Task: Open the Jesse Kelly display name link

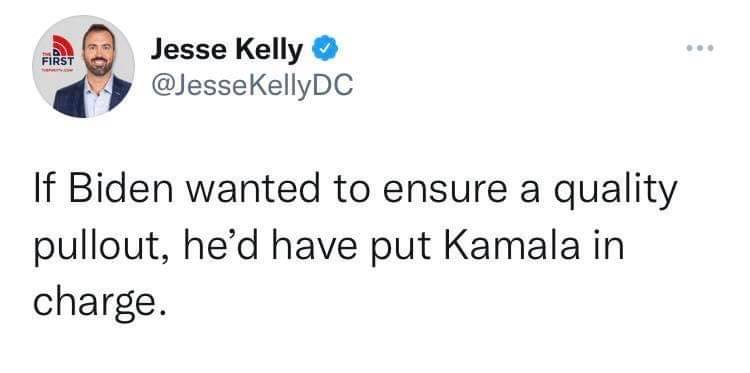Action: [x=227, y=50]
